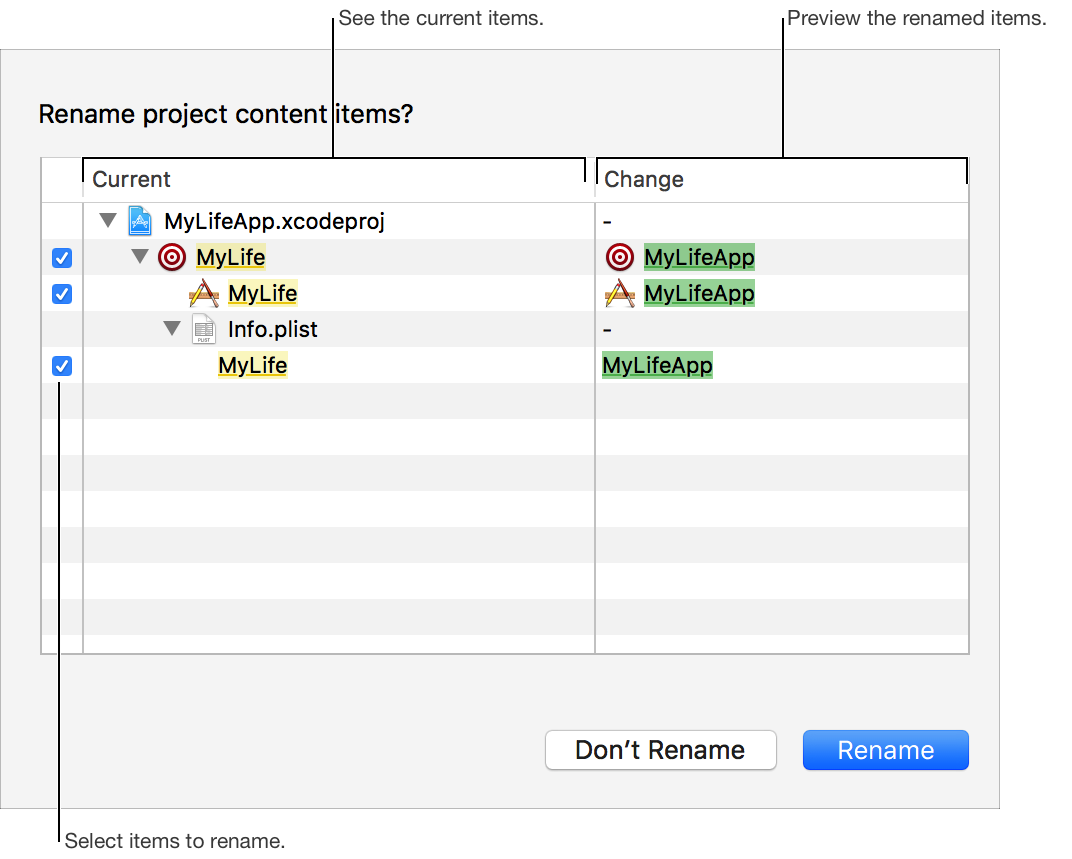1072x859 pixels.
Task: Collapse the MyLifeApp.xcodeproj disclosure triangle
Action: point(108,221)
